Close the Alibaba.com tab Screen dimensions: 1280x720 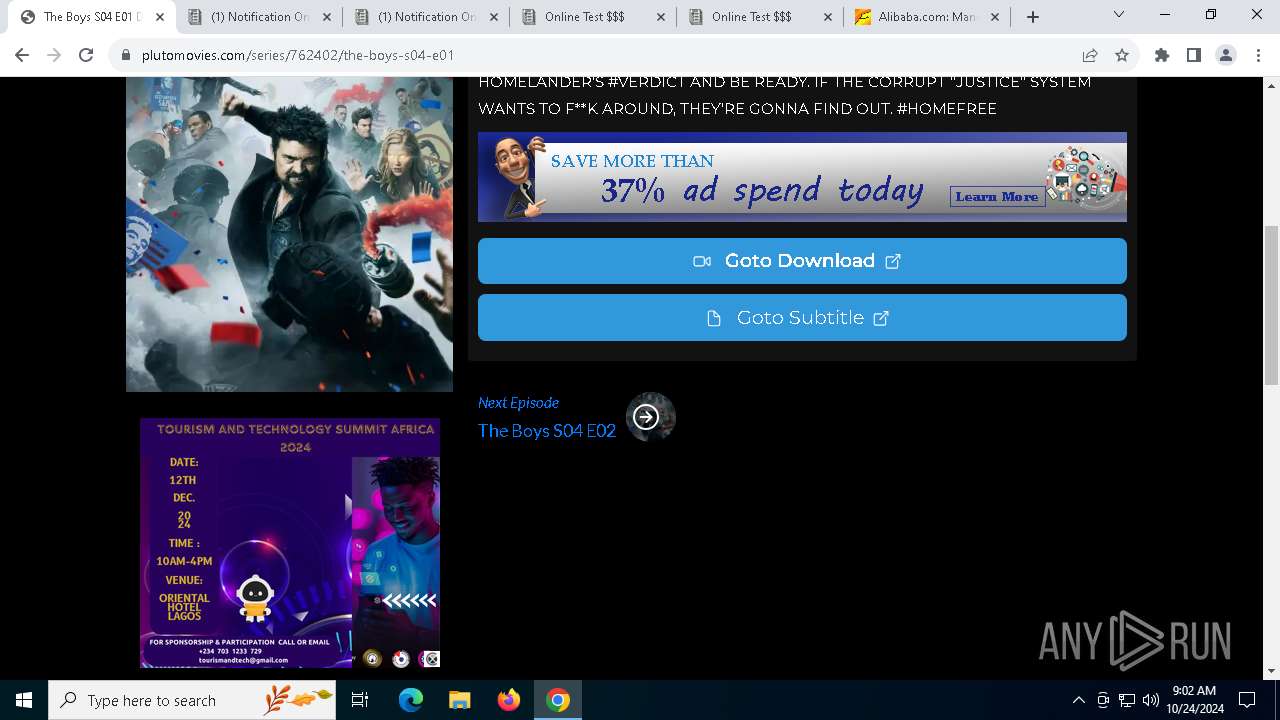coord(995,17)
